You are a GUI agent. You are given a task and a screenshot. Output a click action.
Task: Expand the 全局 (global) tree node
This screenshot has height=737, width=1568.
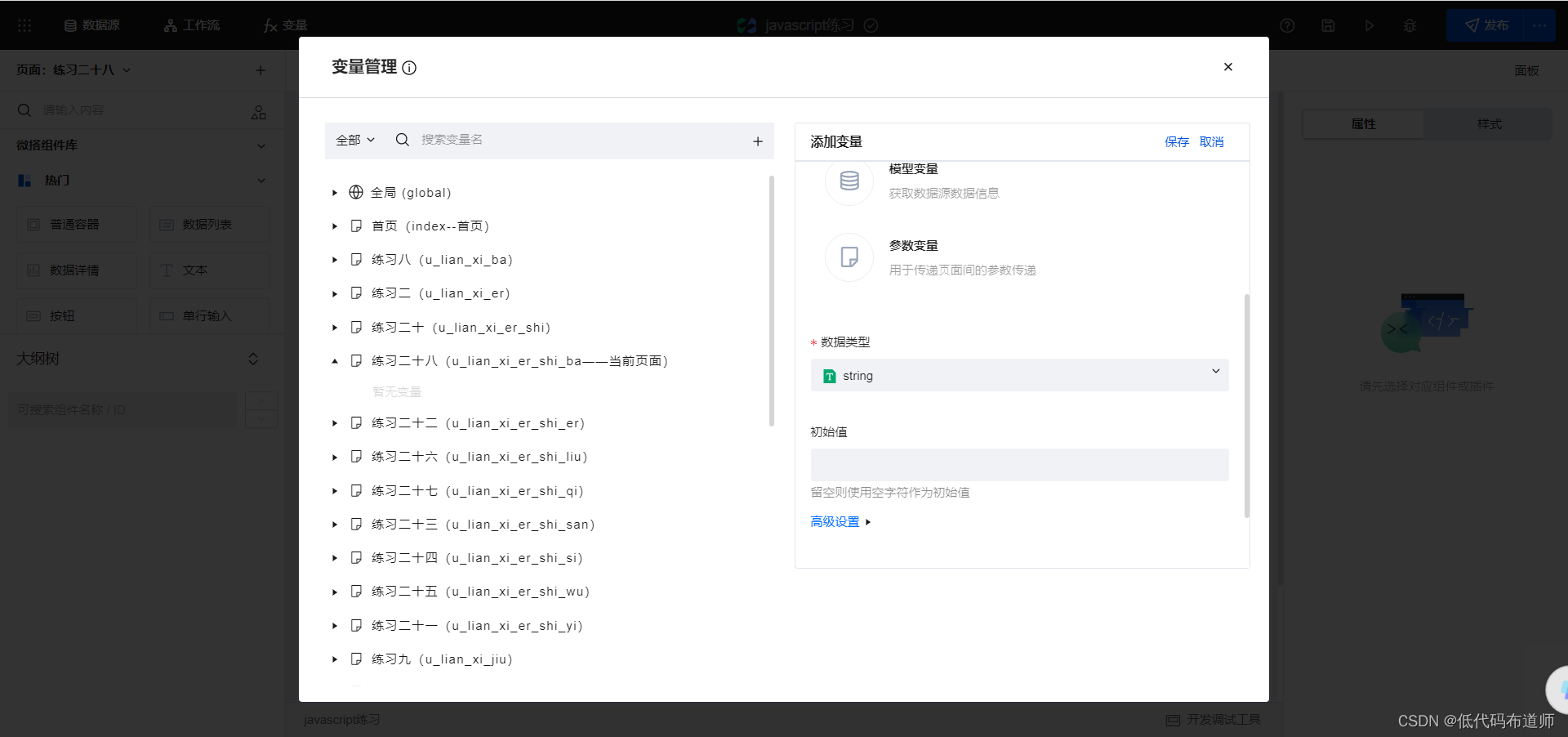[335, 193]
